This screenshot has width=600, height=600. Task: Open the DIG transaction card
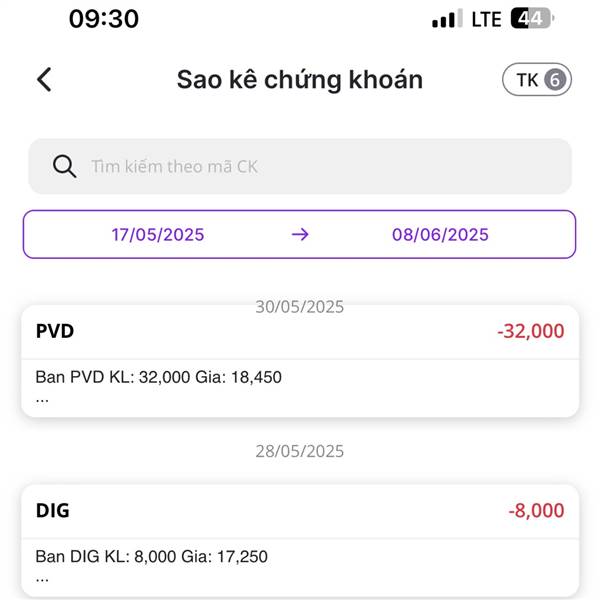(x=300, y=540)
